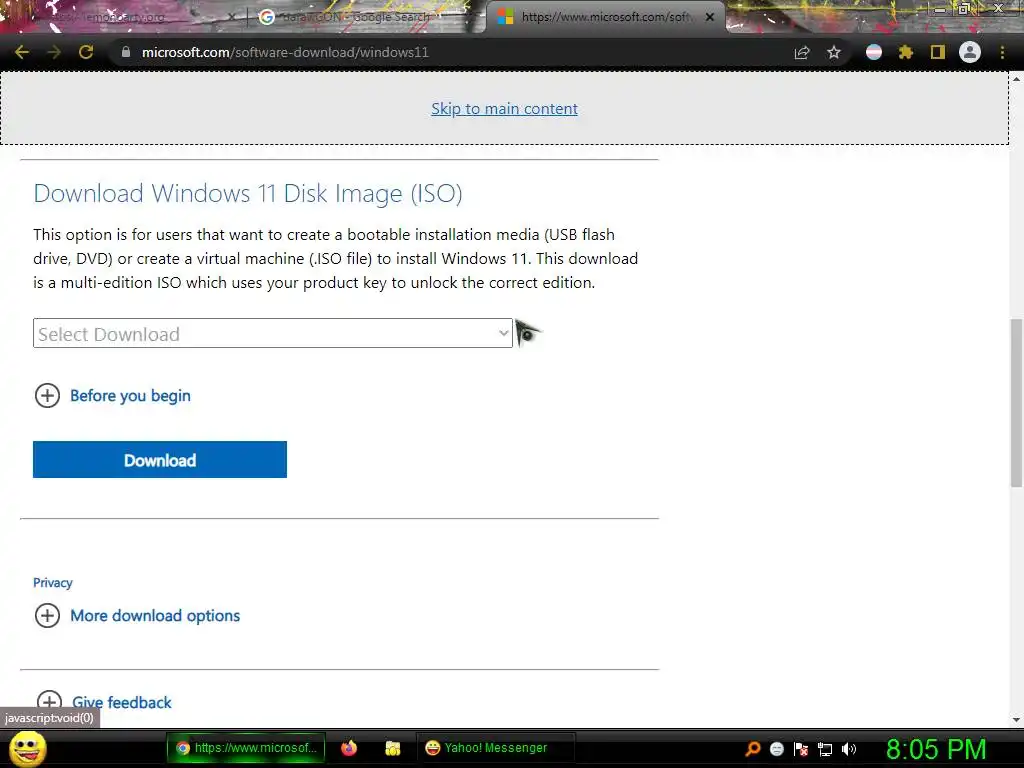Open the volume speaker tray icon
Image resolution: width=1024 pixels, height=768 pixels.
coord(849,749)
